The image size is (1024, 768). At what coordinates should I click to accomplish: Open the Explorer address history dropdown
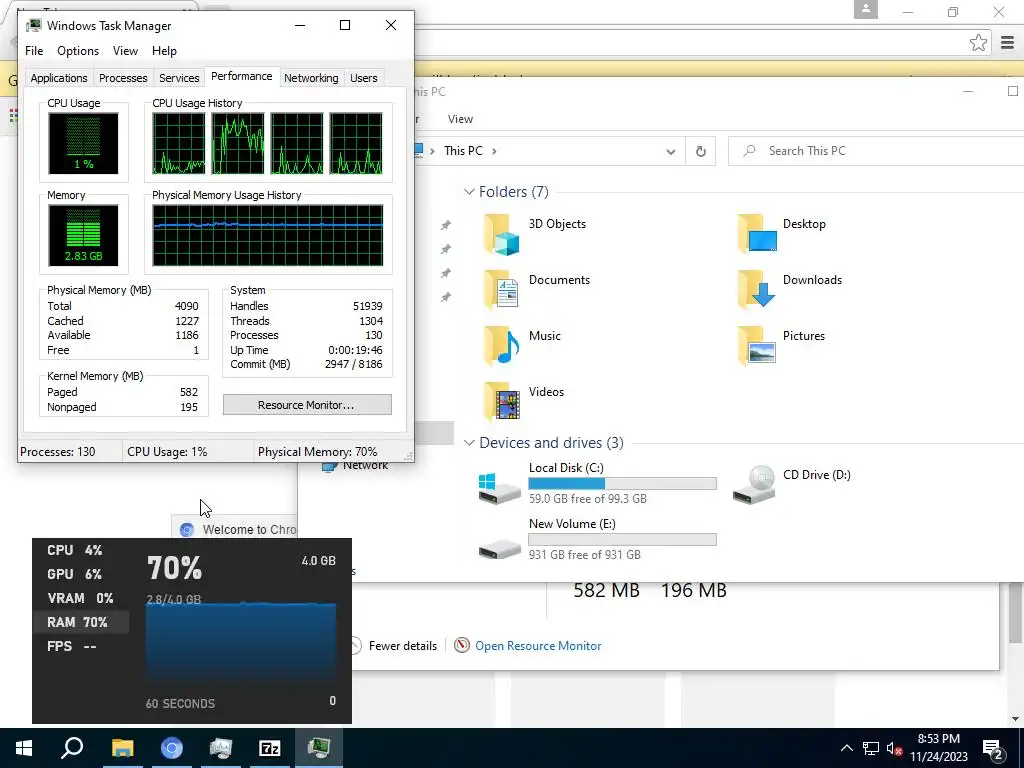[670, 151]
